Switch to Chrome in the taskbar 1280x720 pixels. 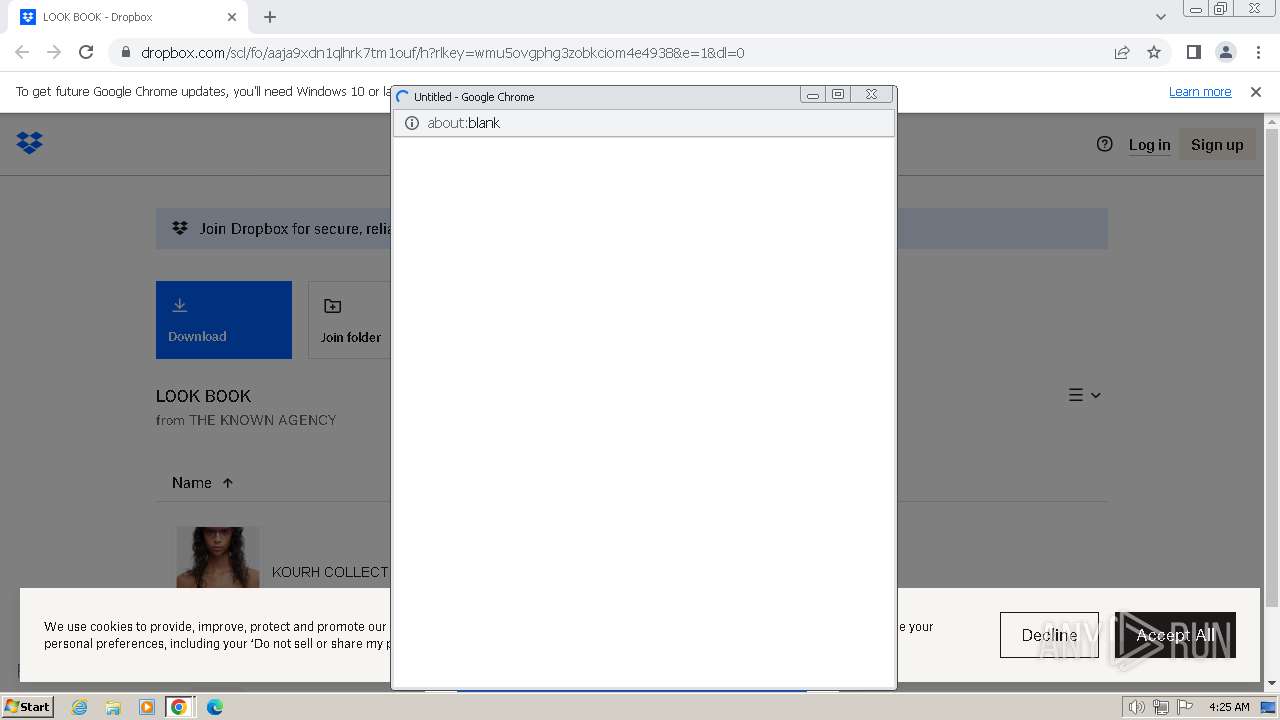point(179,707)
